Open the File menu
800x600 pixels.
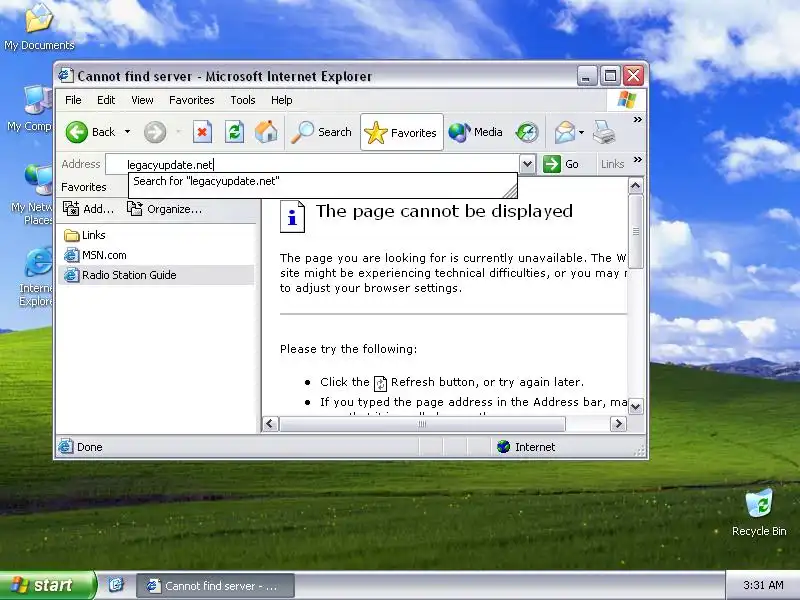73,100
